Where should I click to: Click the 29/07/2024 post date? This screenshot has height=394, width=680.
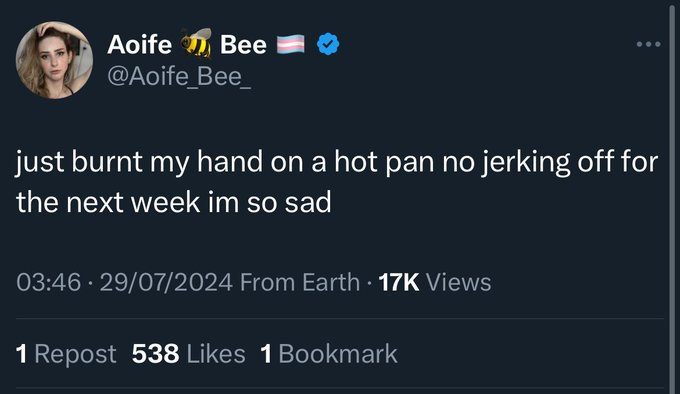point(167,282)
